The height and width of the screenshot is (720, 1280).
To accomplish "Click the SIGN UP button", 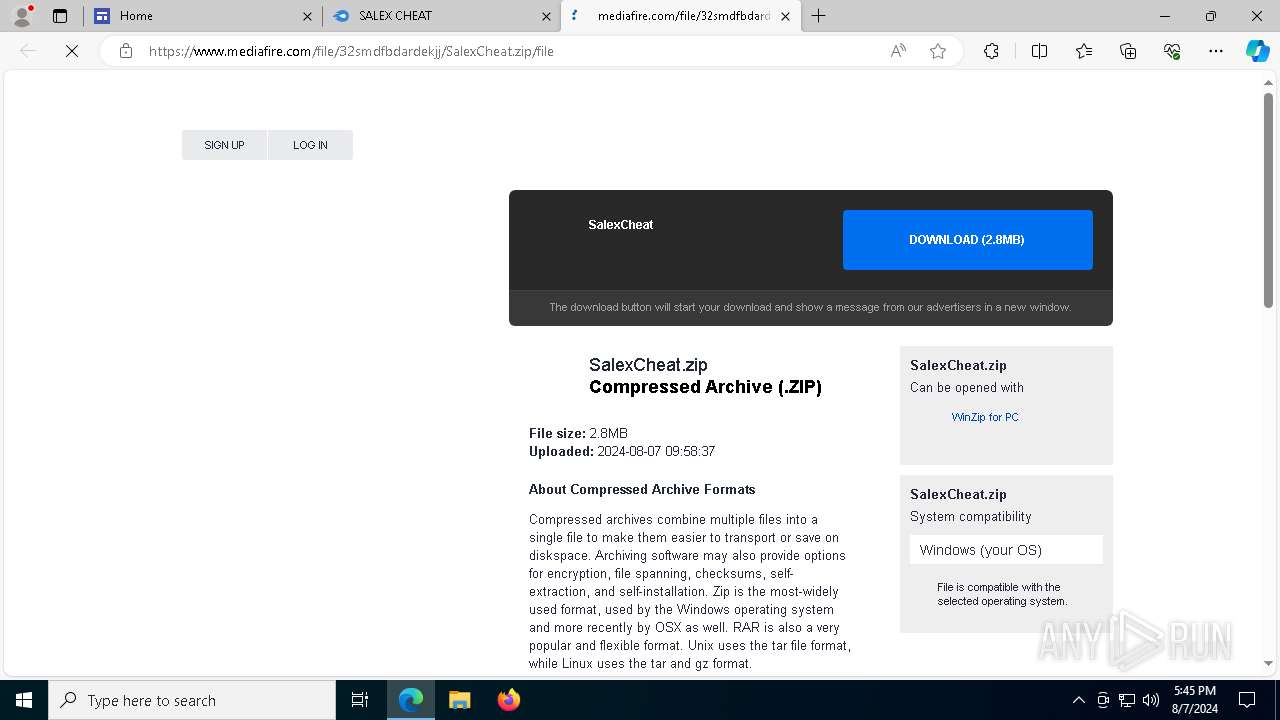I will 224,145.
